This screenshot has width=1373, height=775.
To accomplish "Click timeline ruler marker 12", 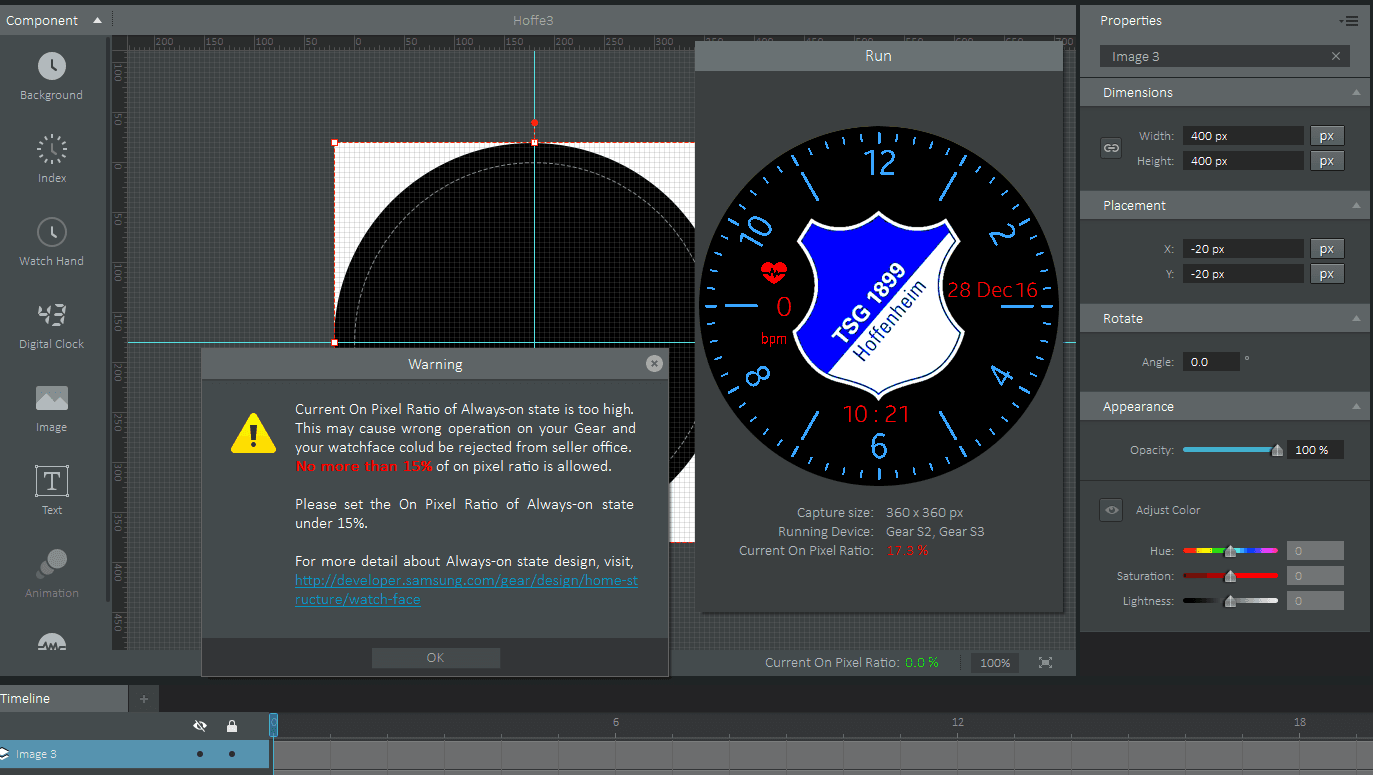I will [958, 722].
